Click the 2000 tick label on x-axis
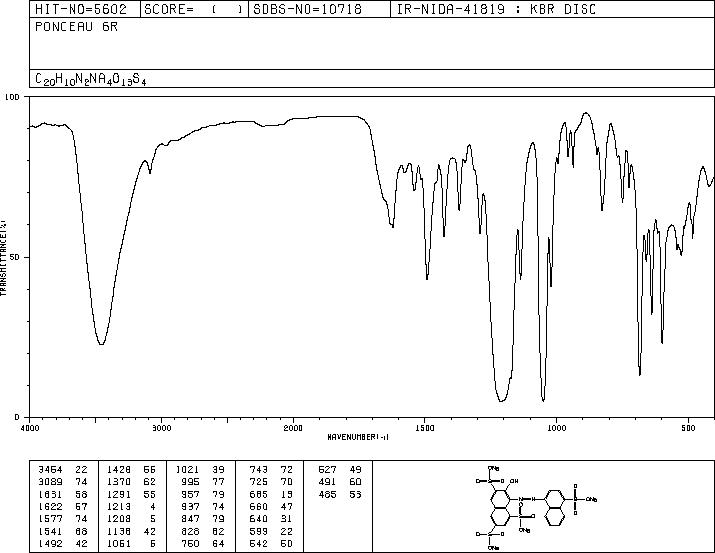 coord(293,428)
